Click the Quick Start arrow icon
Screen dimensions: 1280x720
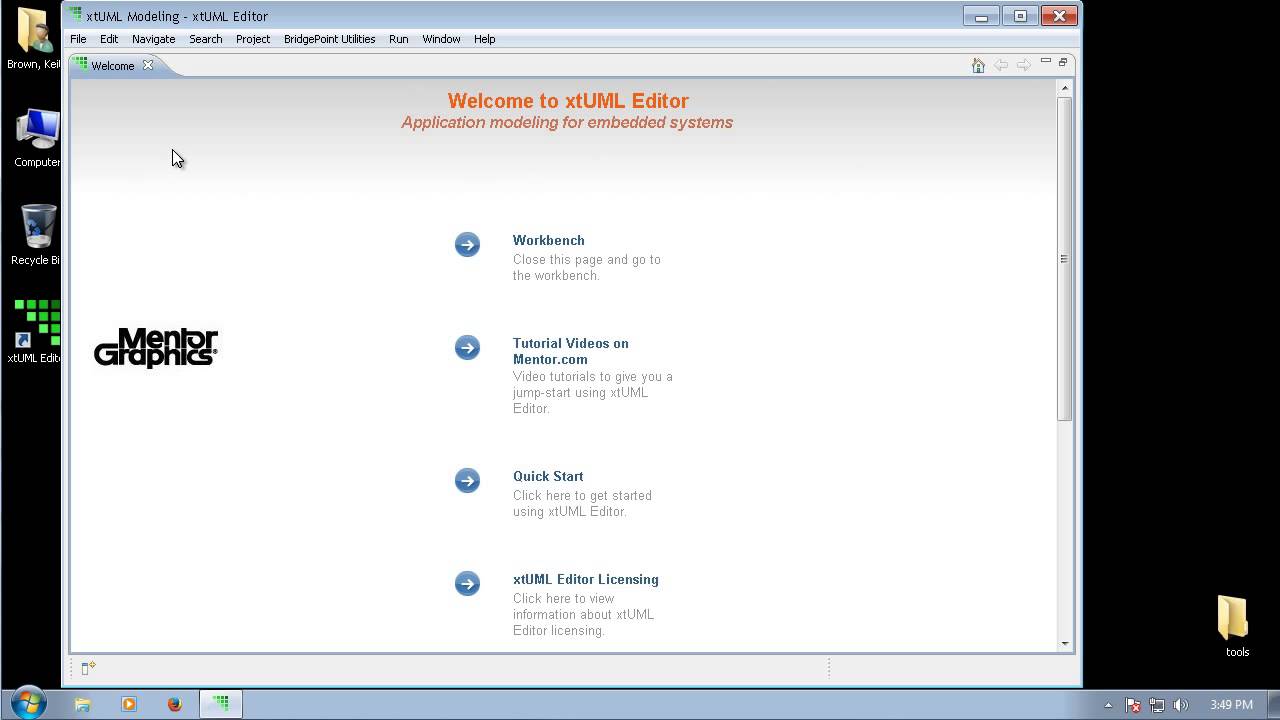pyautogui.click(x=467, y=480)
